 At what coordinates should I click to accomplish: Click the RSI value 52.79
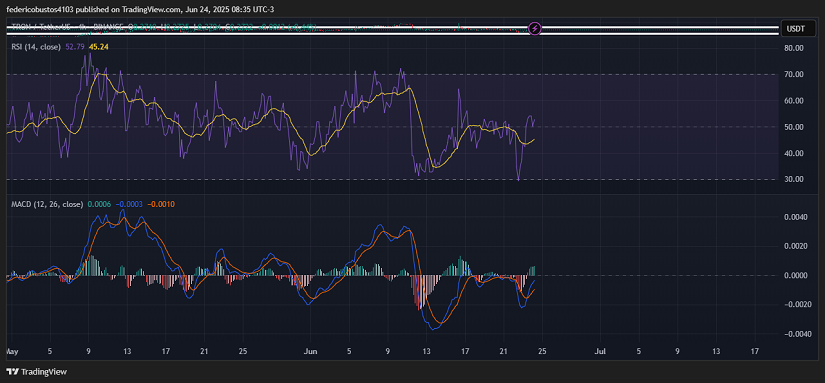click(74, 47)
